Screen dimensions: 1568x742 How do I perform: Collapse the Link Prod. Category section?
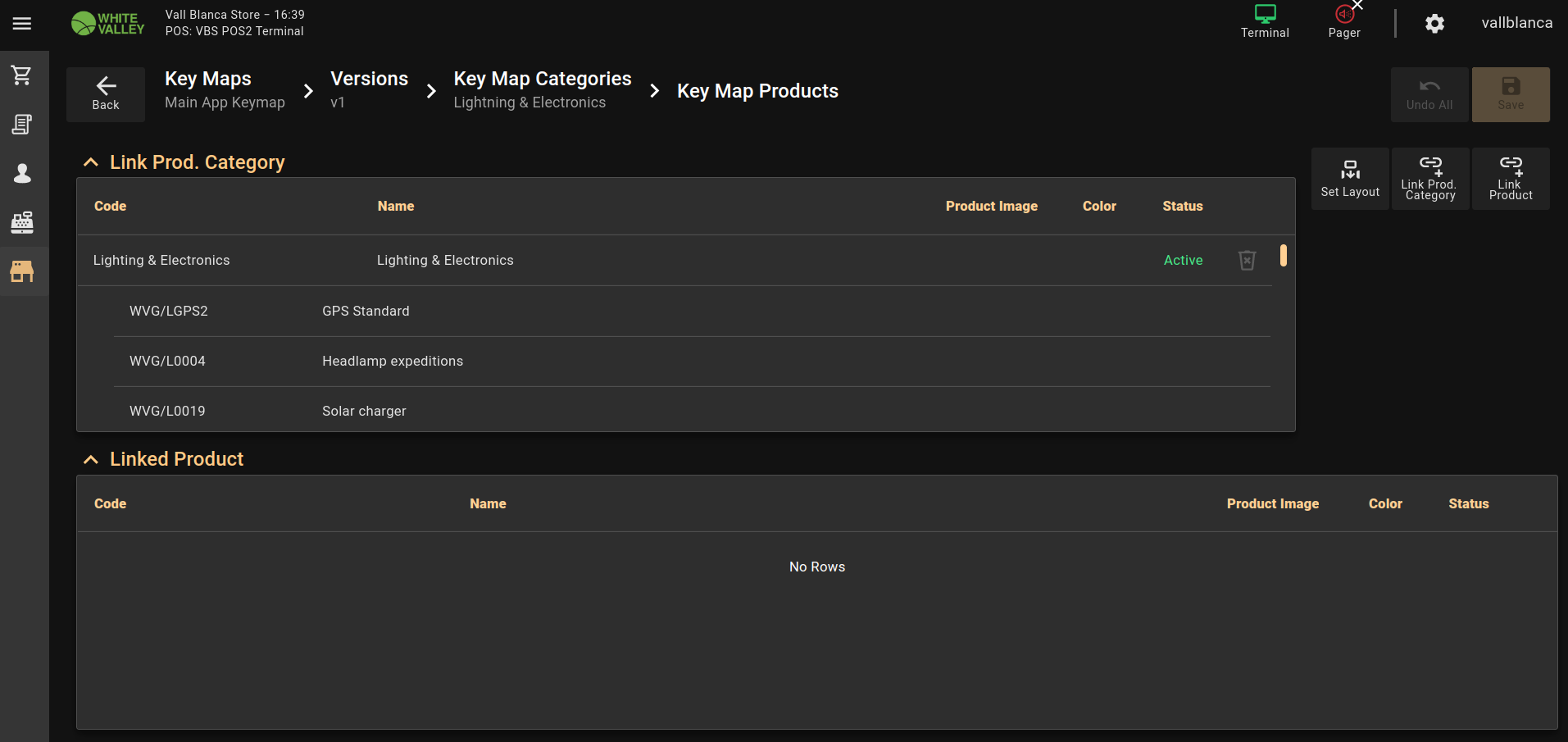coord(91,162)
